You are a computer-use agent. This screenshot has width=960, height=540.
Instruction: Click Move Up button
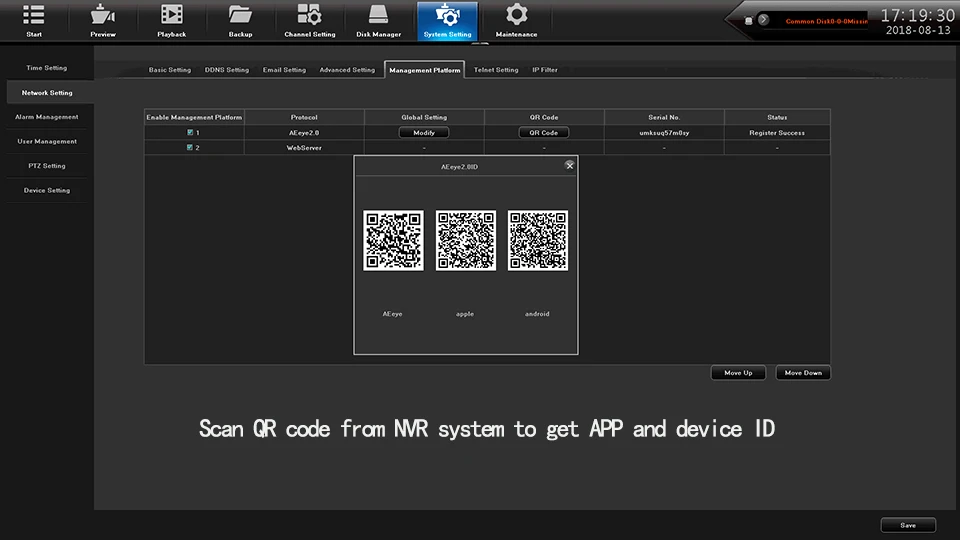coord(738,372)
